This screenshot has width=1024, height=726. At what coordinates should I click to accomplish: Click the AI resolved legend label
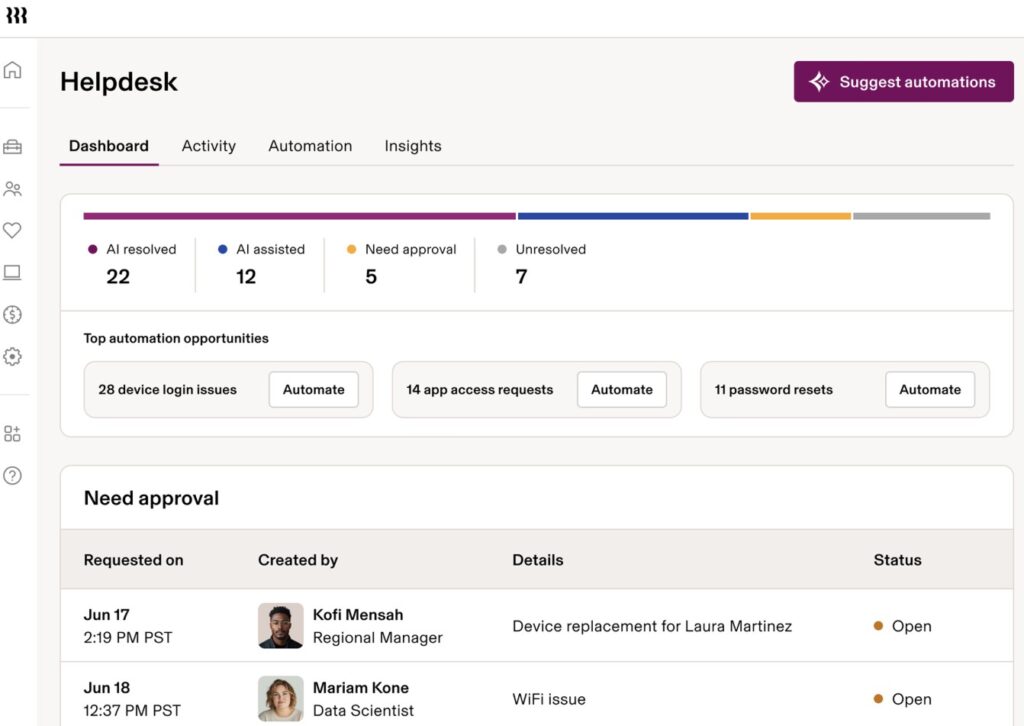coord(141,249)
